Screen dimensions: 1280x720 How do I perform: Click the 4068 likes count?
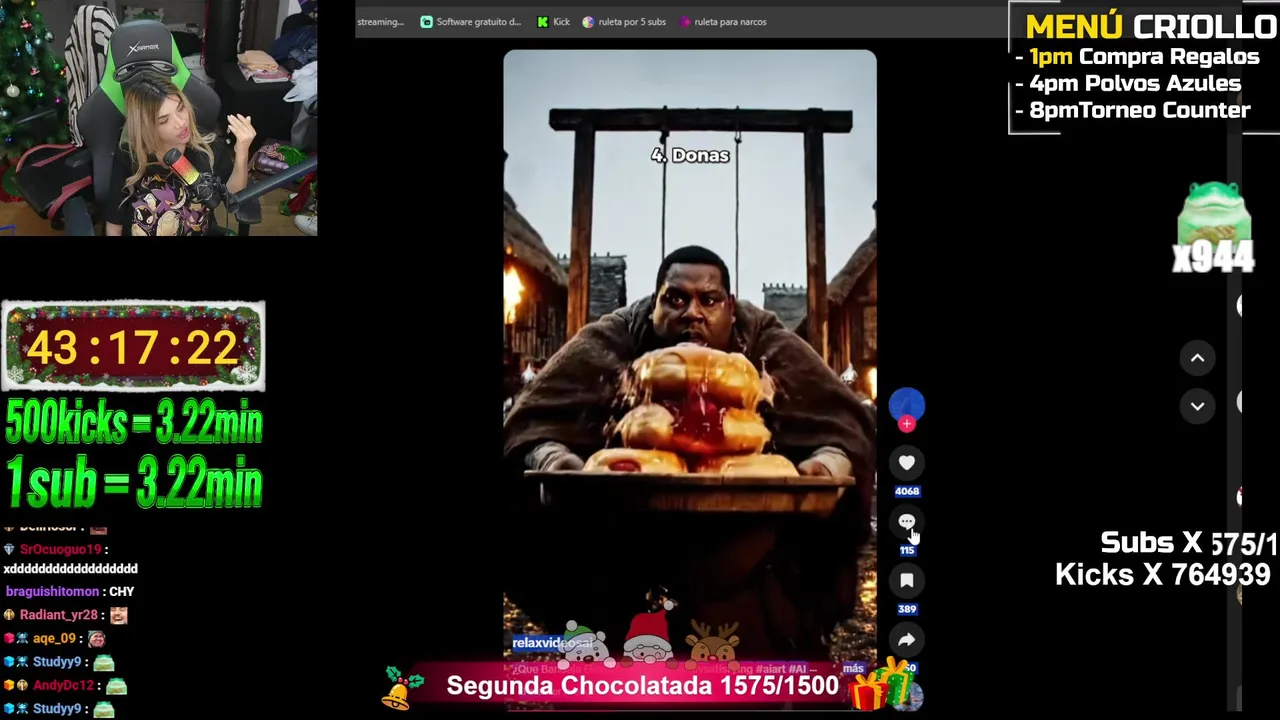(x=906, y=491)
